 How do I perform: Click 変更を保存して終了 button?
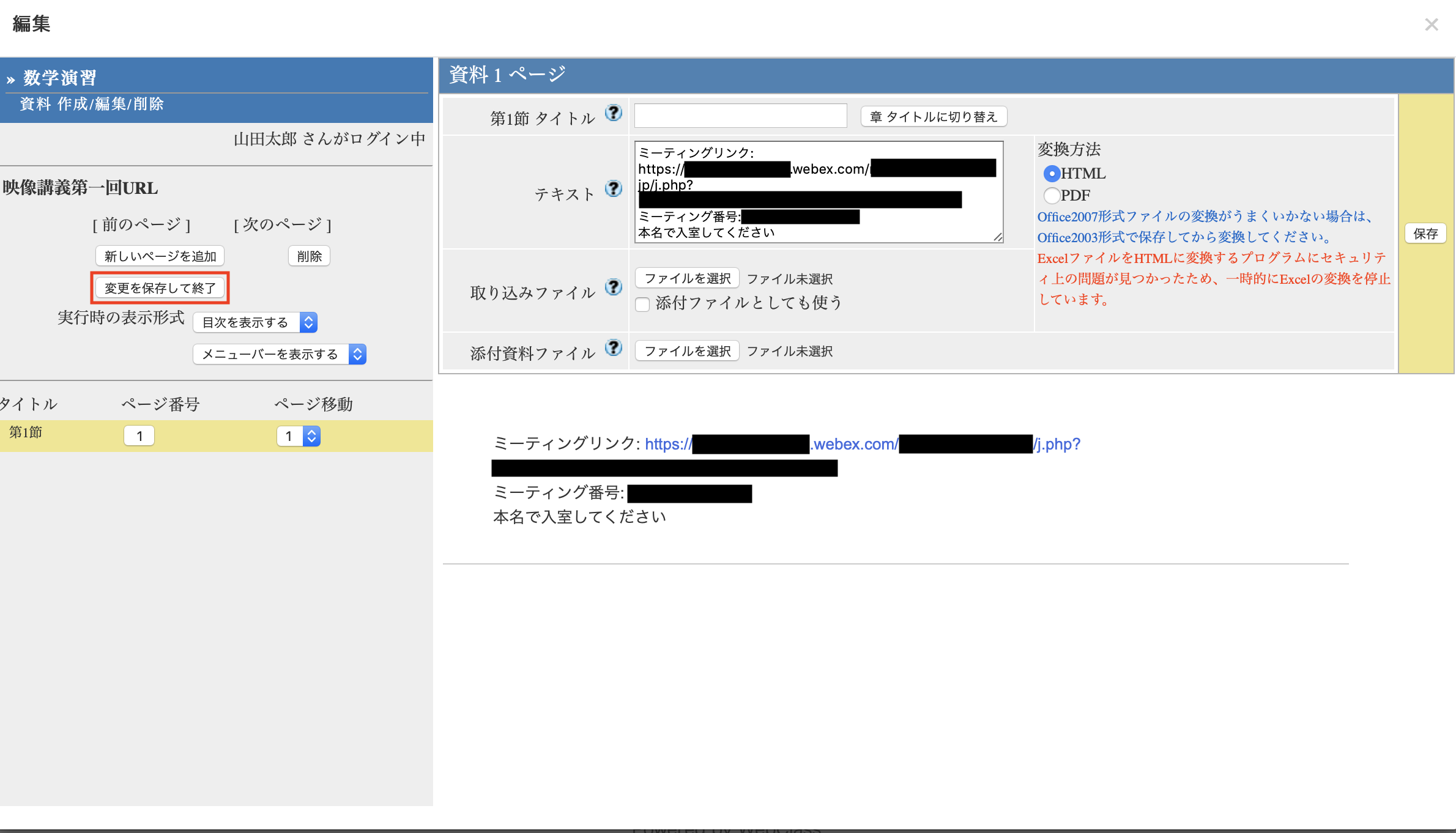[x=160, y=288]
